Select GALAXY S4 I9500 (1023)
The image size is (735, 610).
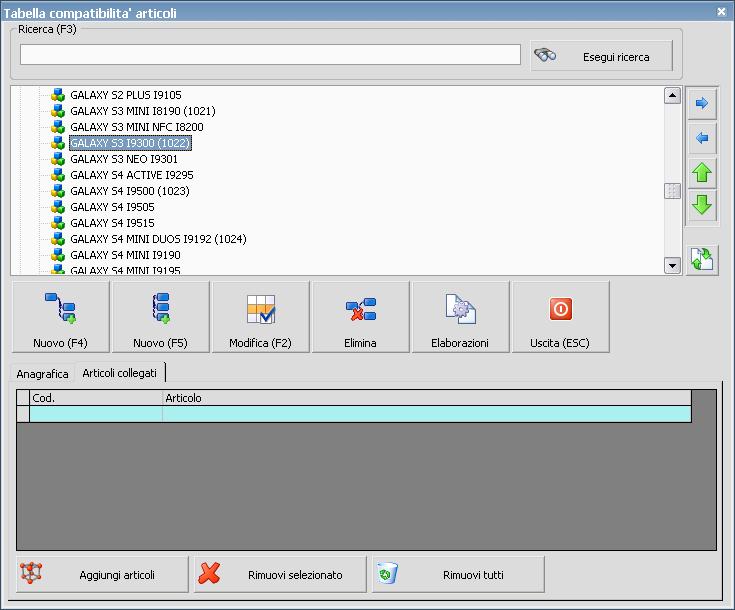point(130,191)
